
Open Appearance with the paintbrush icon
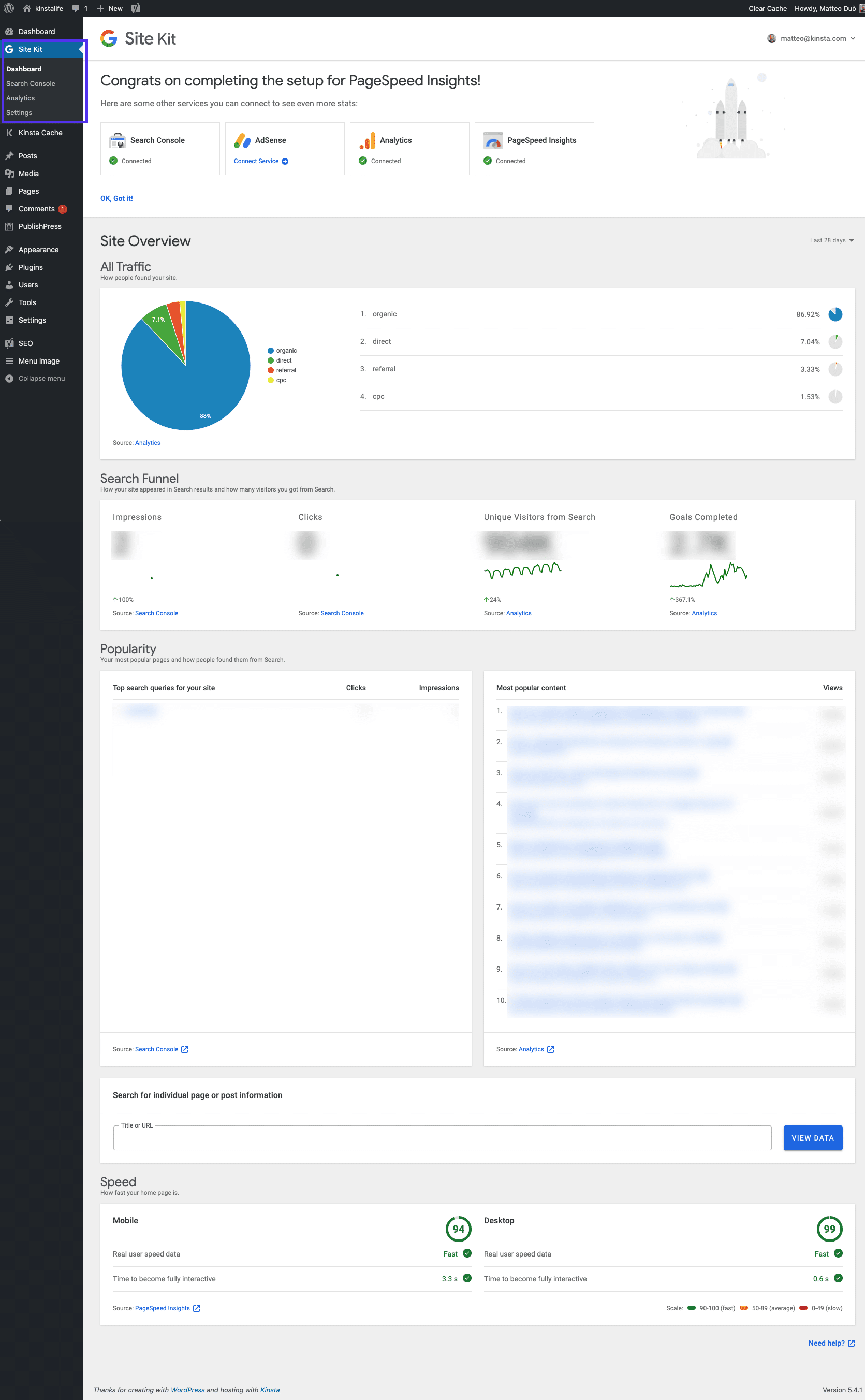click(9, 249)
